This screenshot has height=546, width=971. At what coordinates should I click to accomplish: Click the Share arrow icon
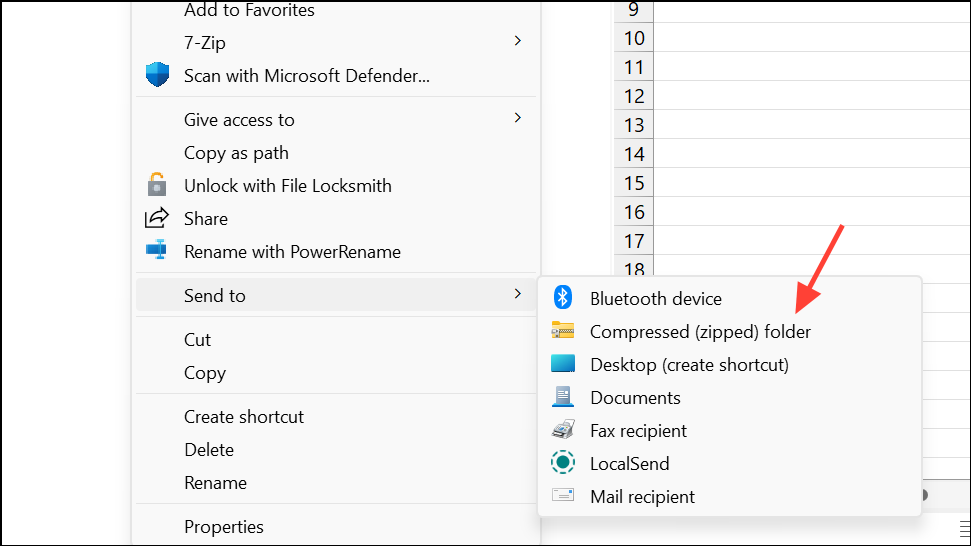157,218
